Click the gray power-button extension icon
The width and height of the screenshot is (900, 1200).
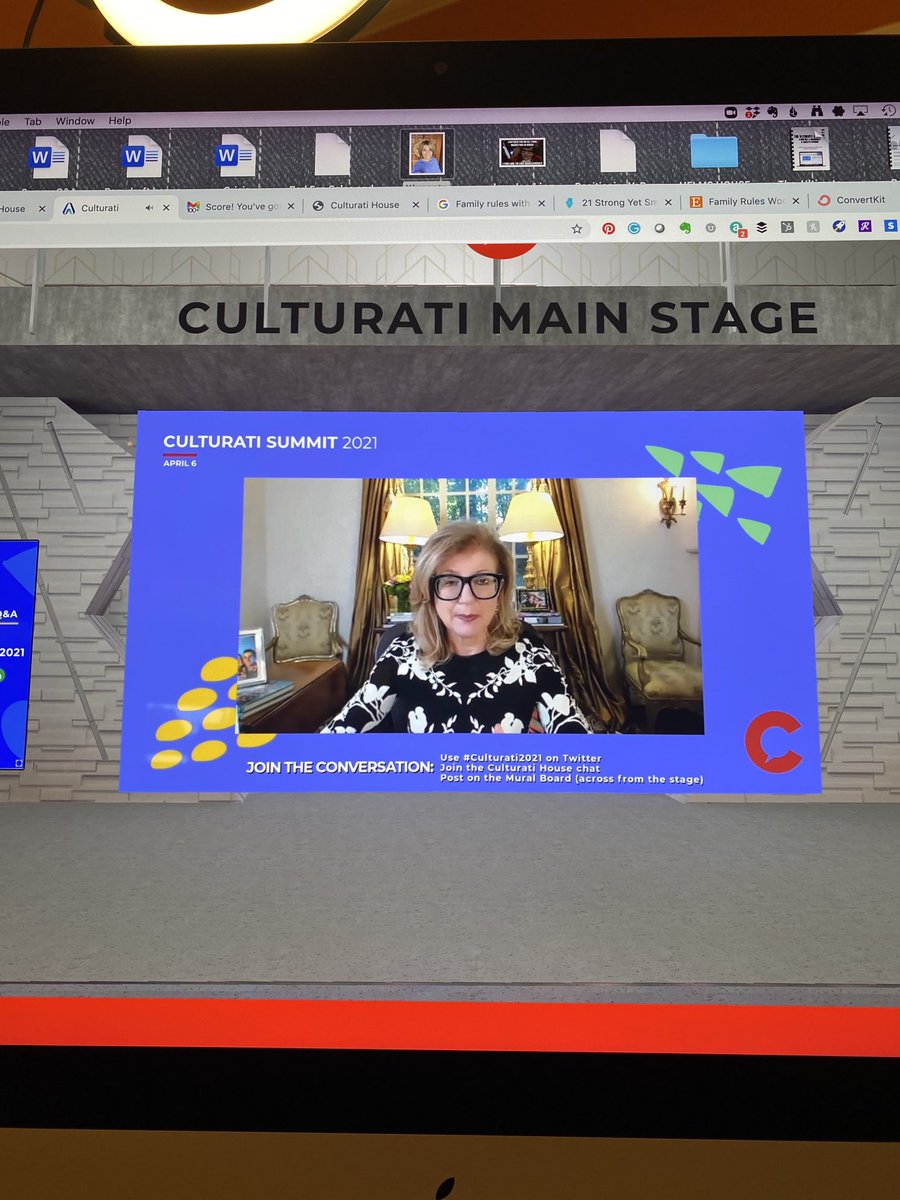click(x=711, y=227)
